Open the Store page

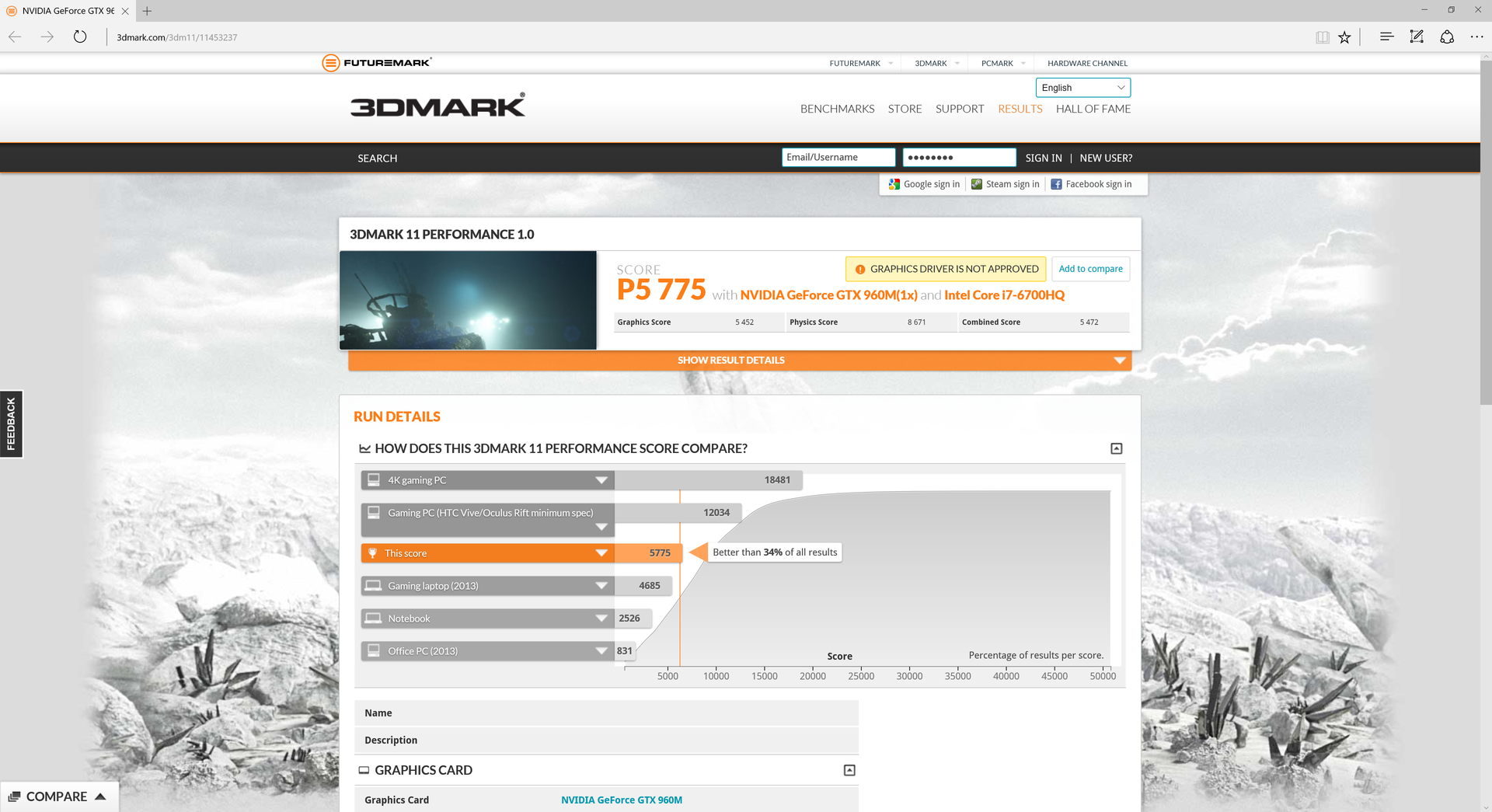(905, 109)
